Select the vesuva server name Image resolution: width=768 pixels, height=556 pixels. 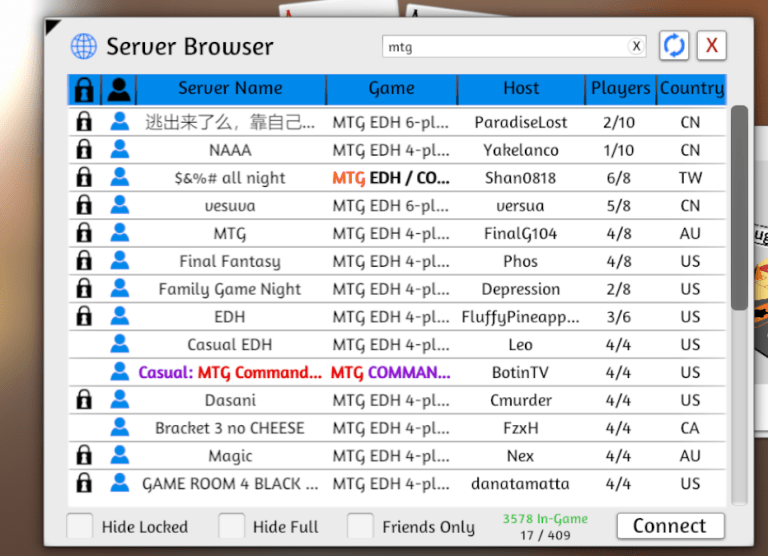pos(230,206)
